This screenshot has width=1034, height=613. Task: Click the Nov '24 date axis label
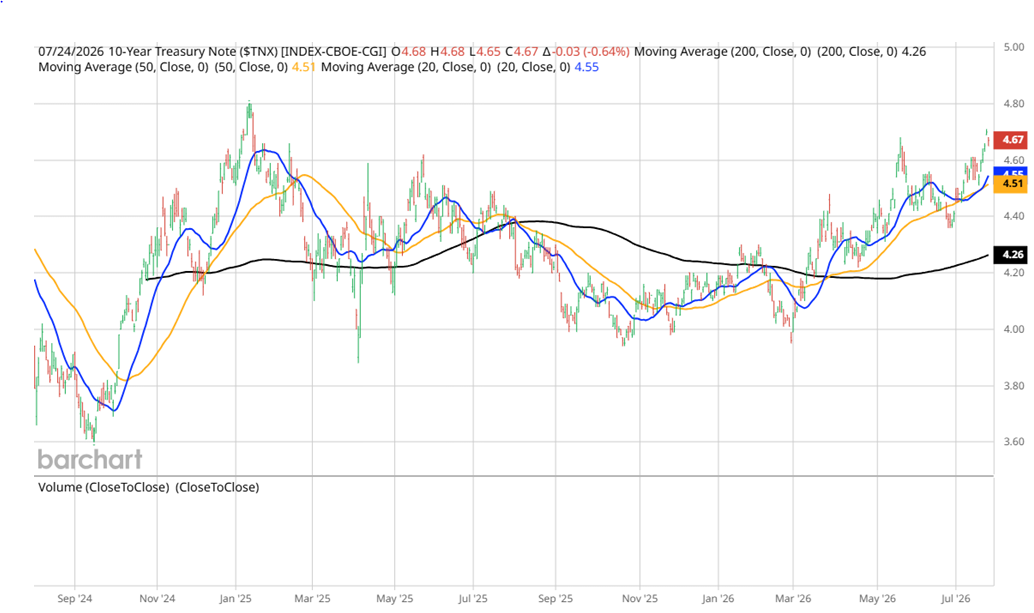coord(157,598)
